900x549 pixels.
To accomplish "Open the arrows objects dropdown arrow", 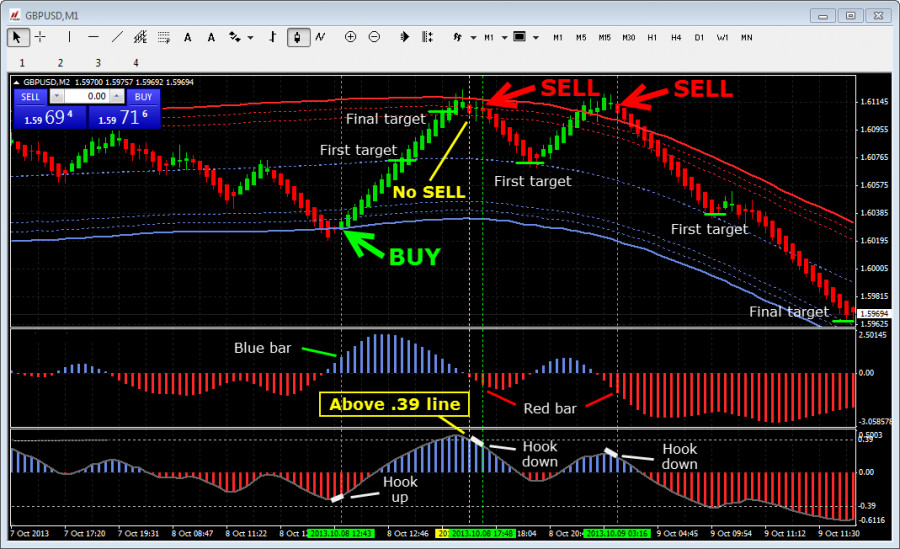I will pyautogui.click(x=250, y=38).
